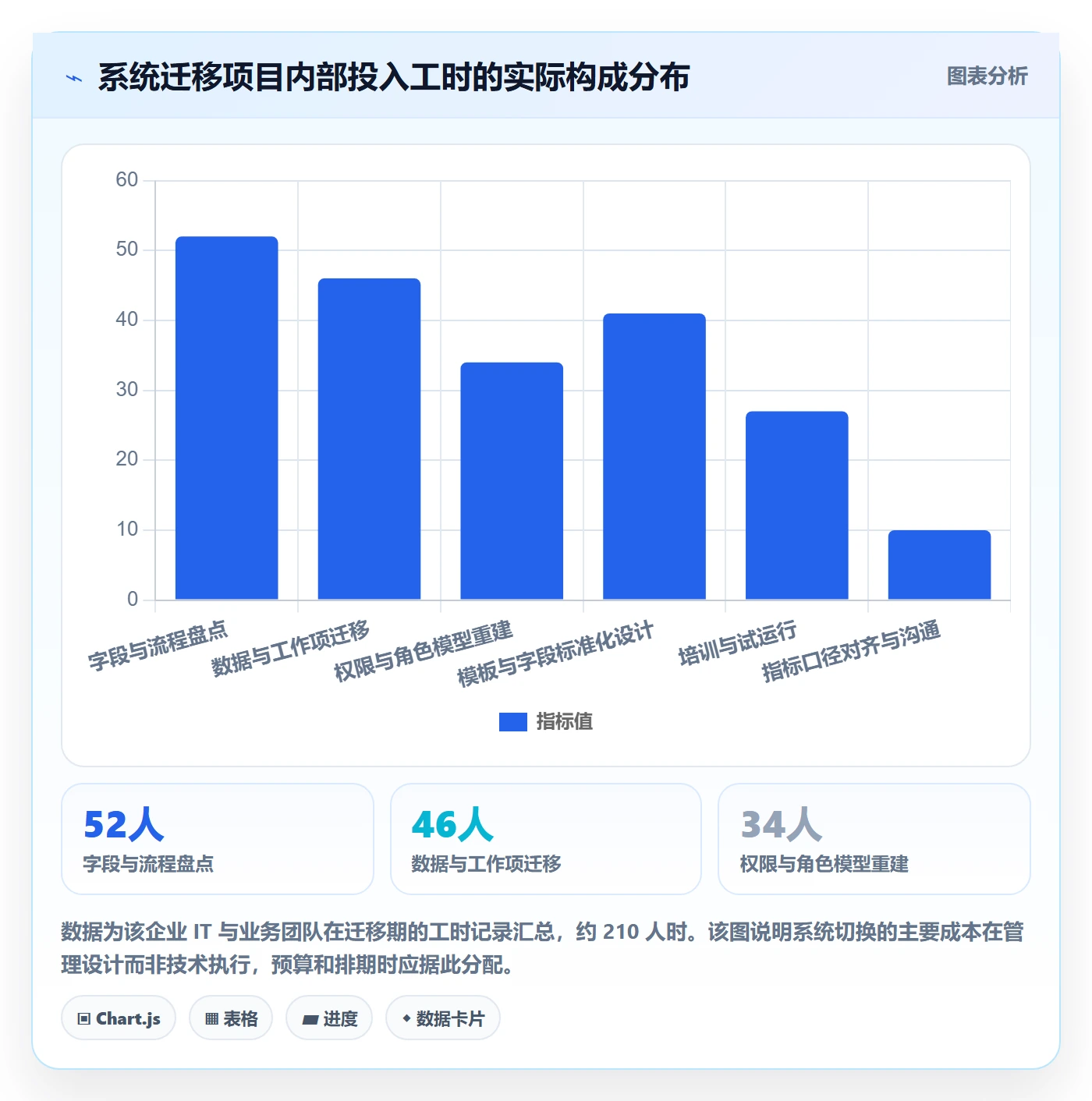Click the bar icon in the 进度 tag
This screenshot has height=1101, width=1092.
tap(310, 1019)
